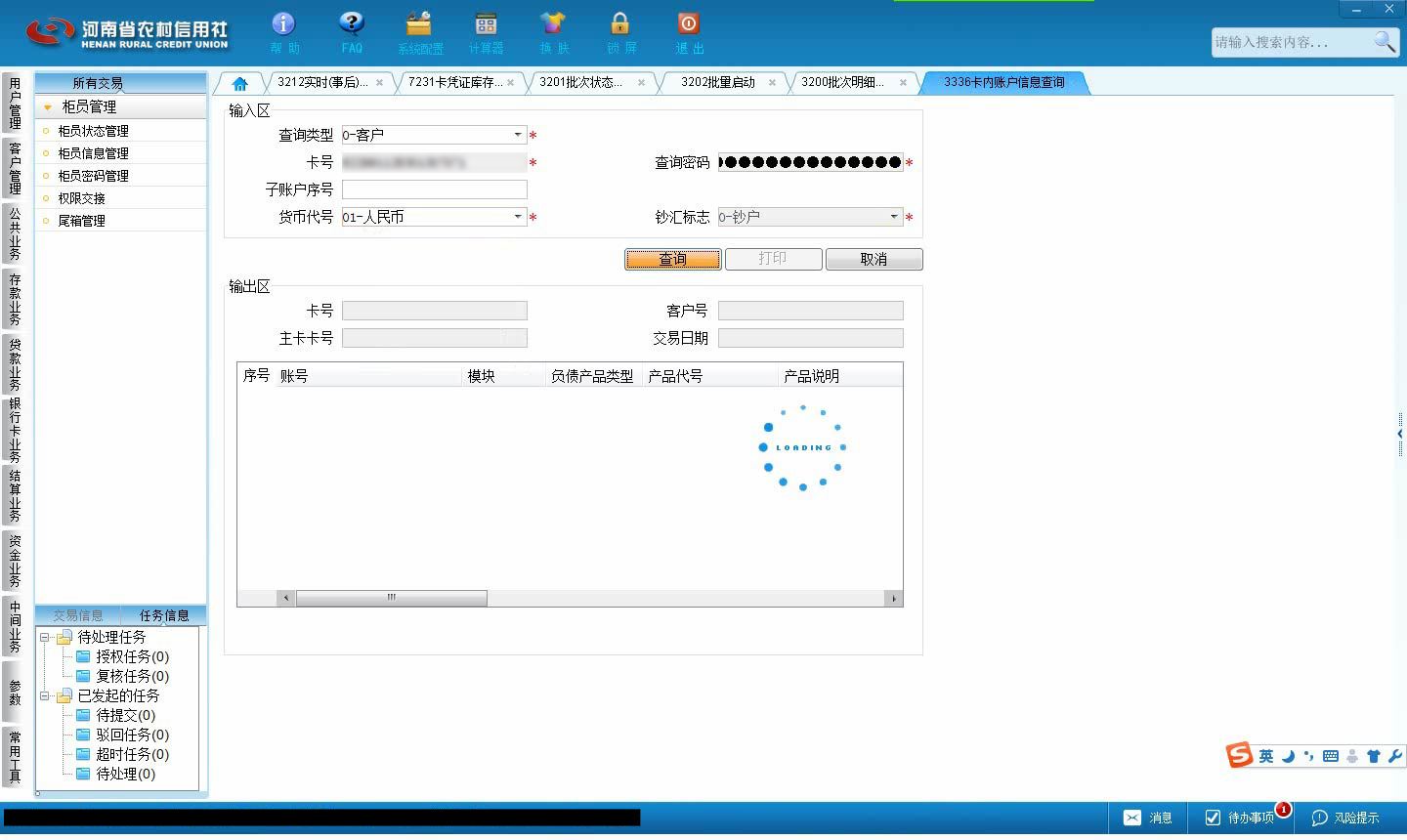The image size is (1407, 840).
Task: Open the 换肤 skin-change shirt icon
Action: 553,24
